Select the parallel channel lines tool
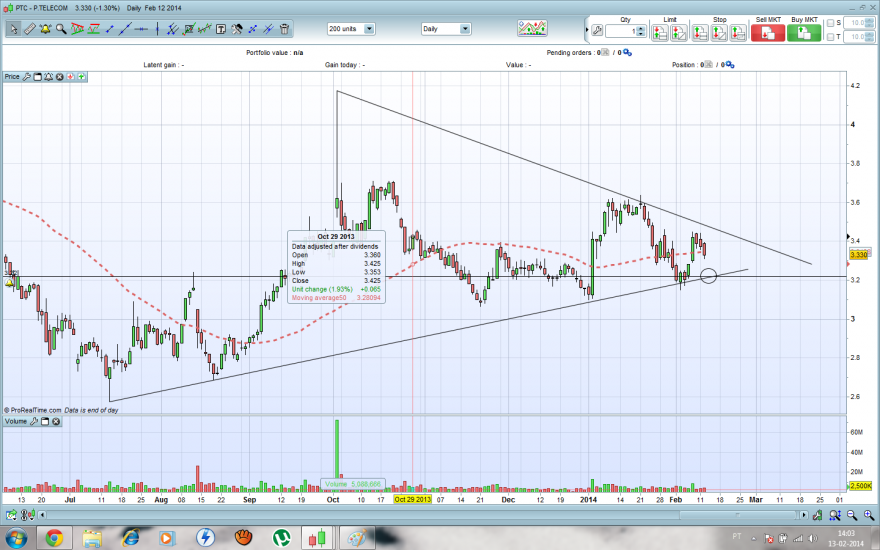The image size is (880, 550). coord(173,29)
